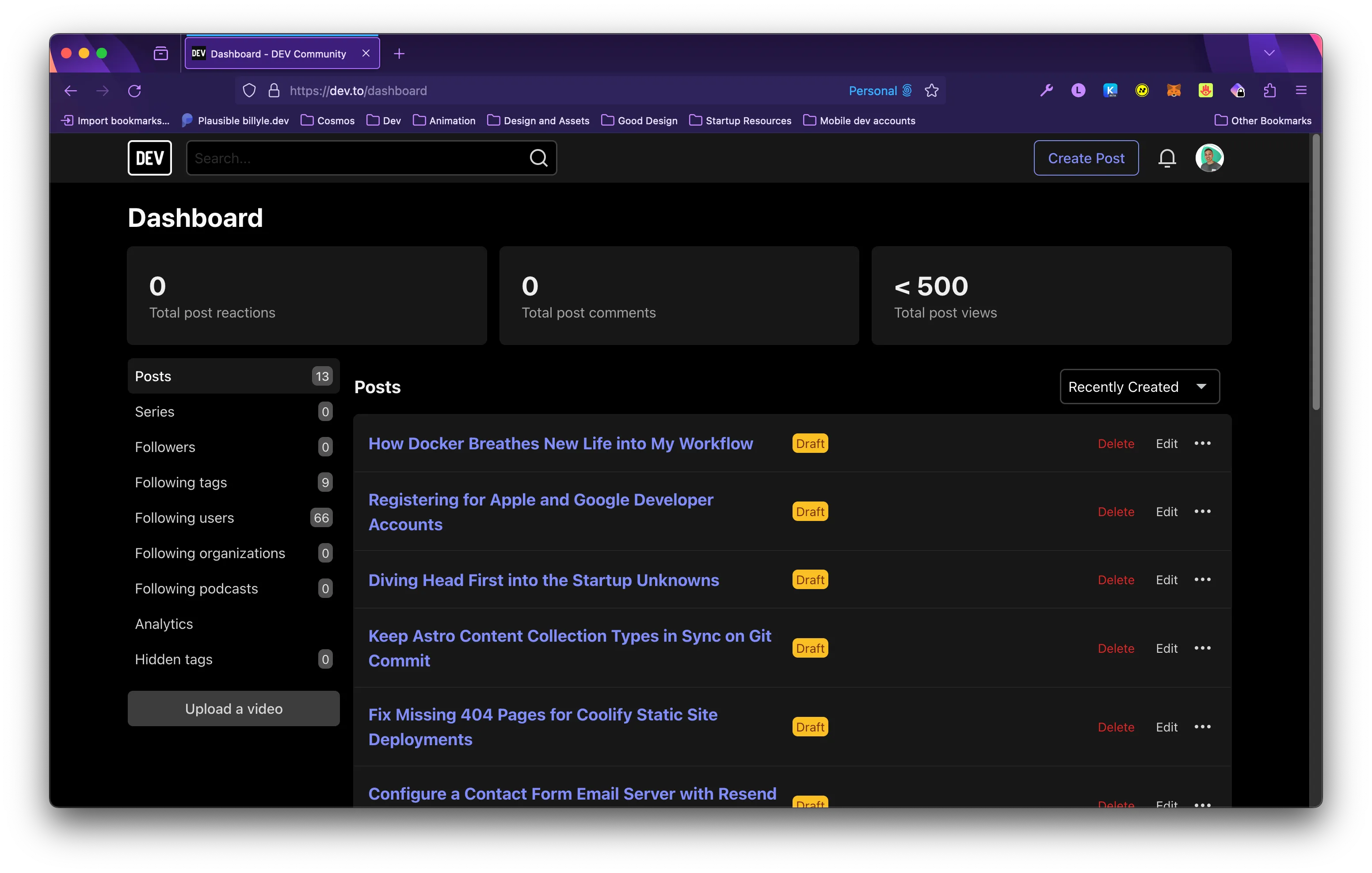The height and width of the screenshot is (873, 1372).
Task: Click the tab overview icon beside tabs
Action: pos(161,54)
